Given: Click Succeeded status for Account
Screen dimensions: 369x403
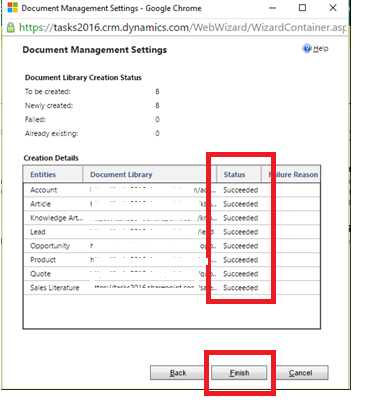Looking at the screenshot, I should pyautogui.click(x=241, y=190).
